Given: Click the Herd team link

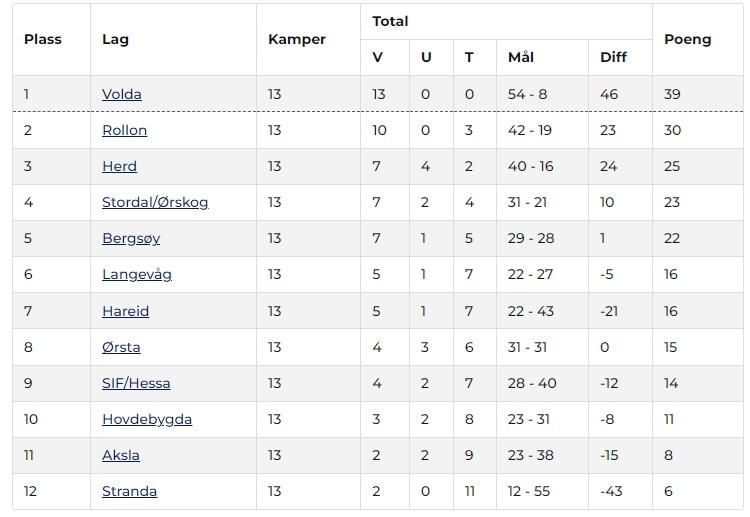Looking at the screenshot, I should pyautogui.click(x=119, y=166).
